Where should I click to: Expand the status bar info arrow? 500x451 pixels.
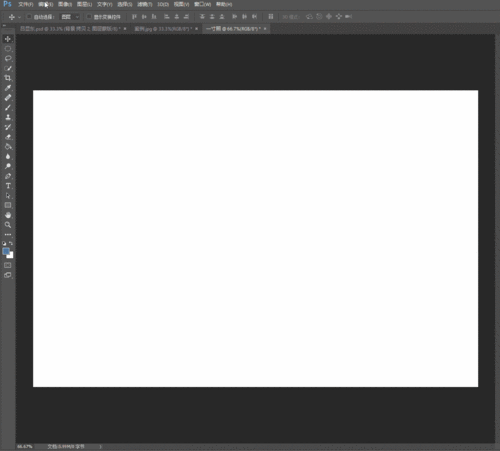100,446
